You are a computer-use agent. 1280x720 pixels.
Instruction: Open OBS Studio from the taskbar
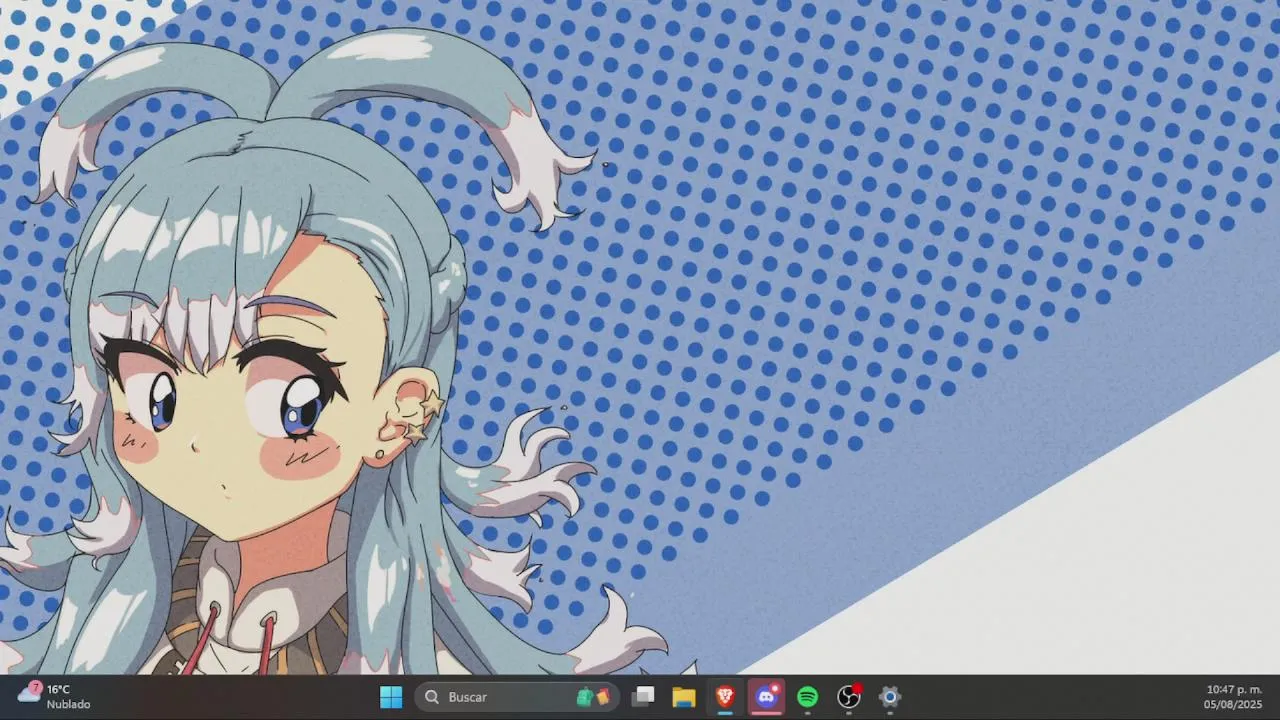pos(849,697)
